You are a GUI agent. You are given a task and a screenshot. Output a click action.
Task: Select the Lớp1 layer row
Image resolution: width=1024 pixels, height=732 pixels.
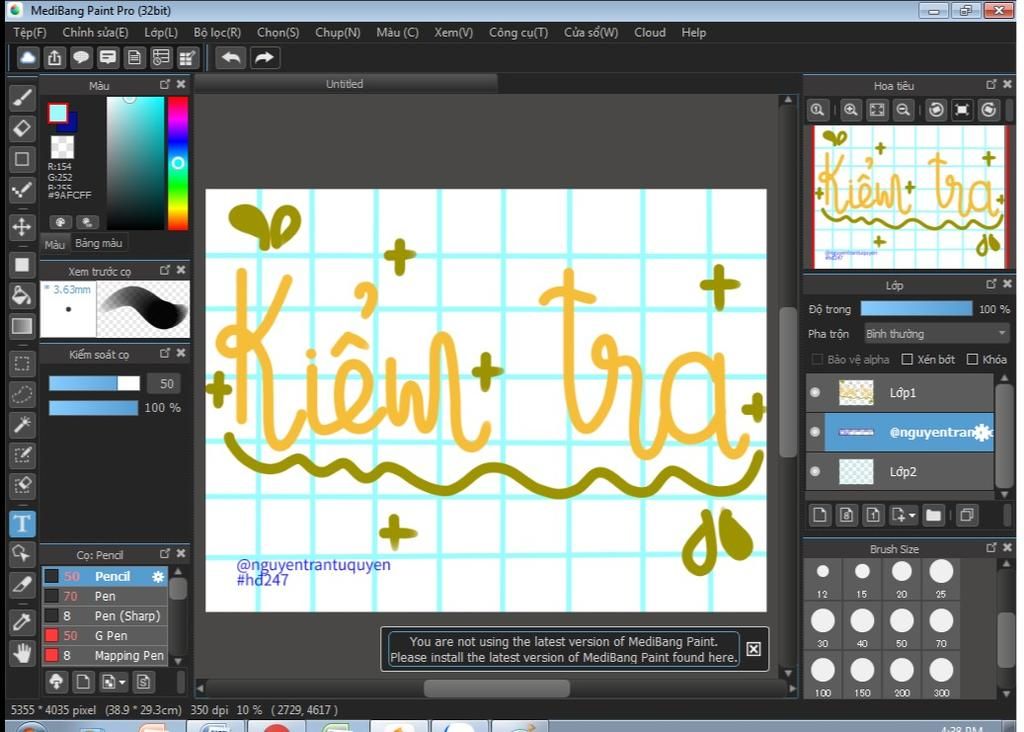coord(900,392)
